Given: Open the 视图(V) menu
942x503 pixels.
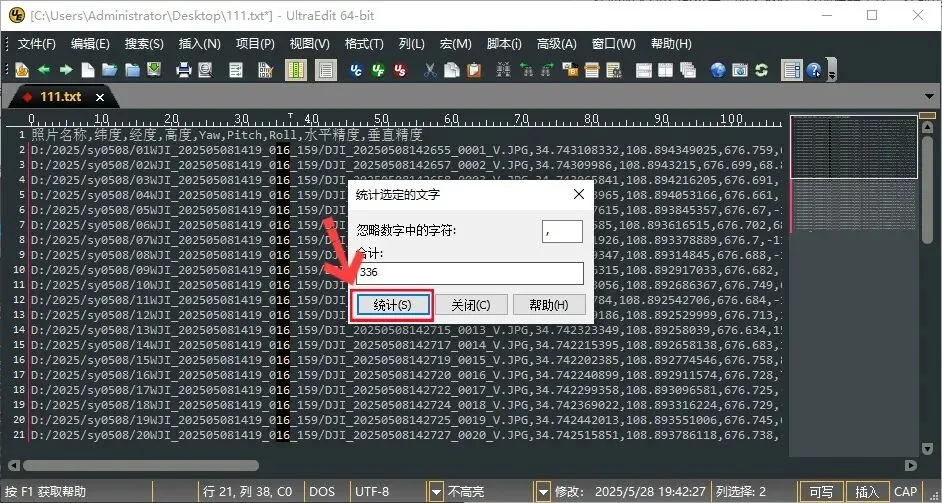Looking at the screenshot, I should pos(309,44).
